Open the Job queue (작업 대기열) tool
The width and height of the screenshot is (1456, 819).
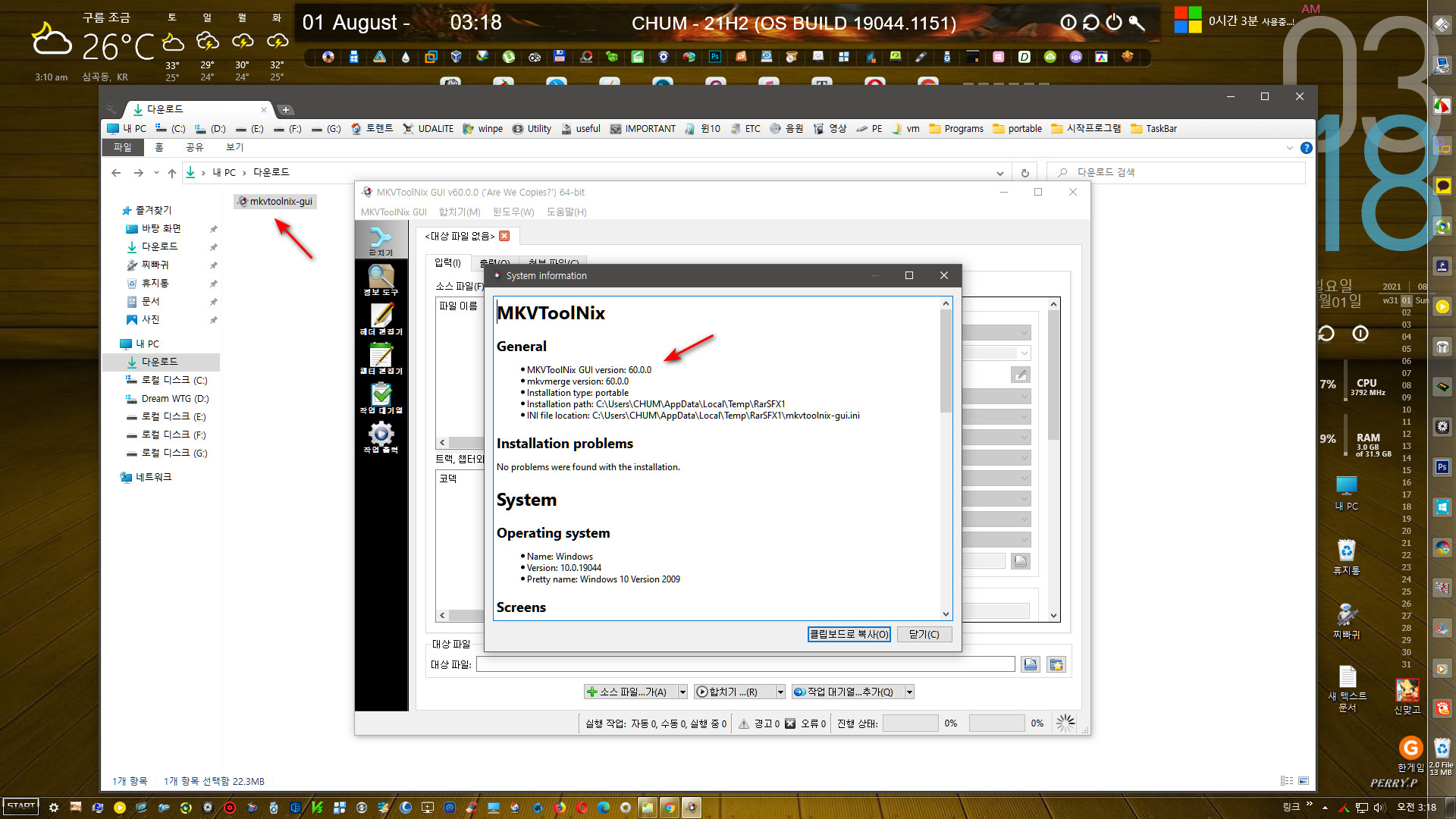[x=381, y=399]
